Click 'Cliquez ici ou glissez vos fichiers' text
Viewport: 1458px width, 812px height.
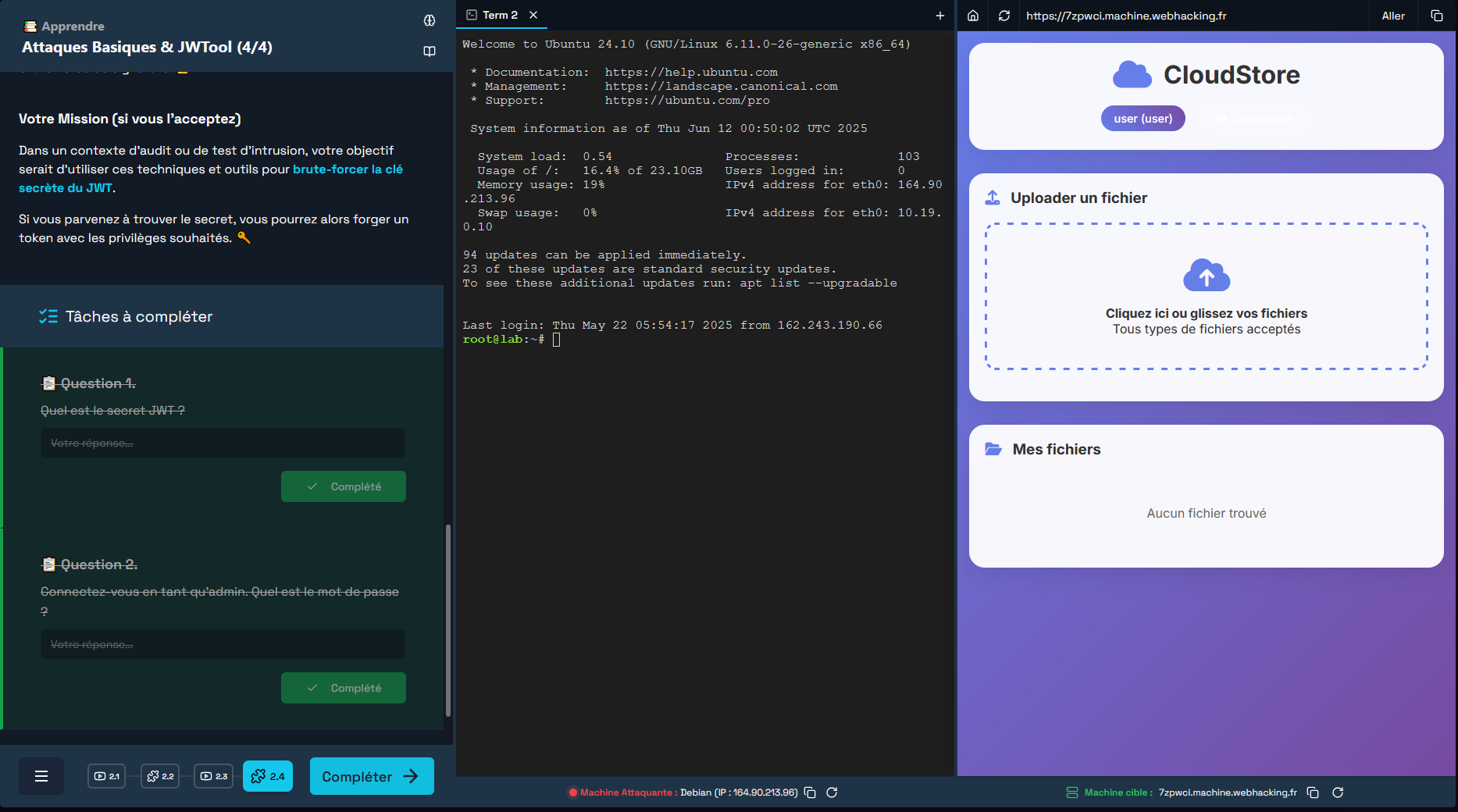pyautogui.click(x=1207, y=313)
